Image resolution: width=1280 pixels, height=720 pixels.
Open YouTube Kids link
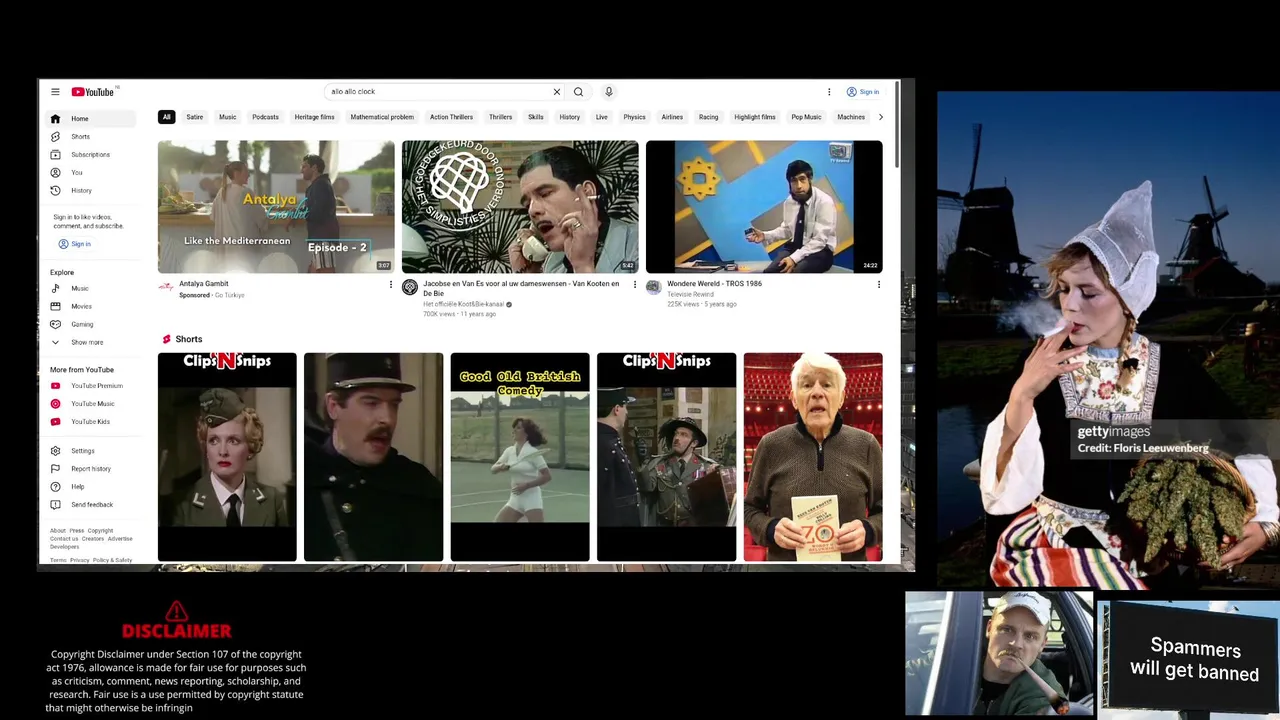point(92,422)
